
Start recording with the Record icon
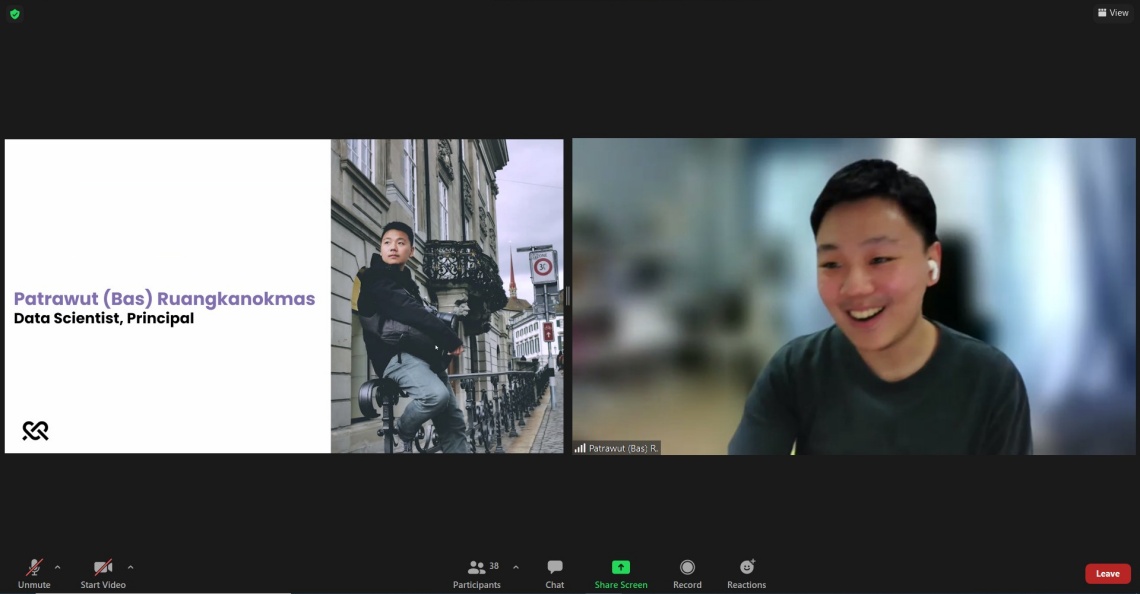point(687,567)
